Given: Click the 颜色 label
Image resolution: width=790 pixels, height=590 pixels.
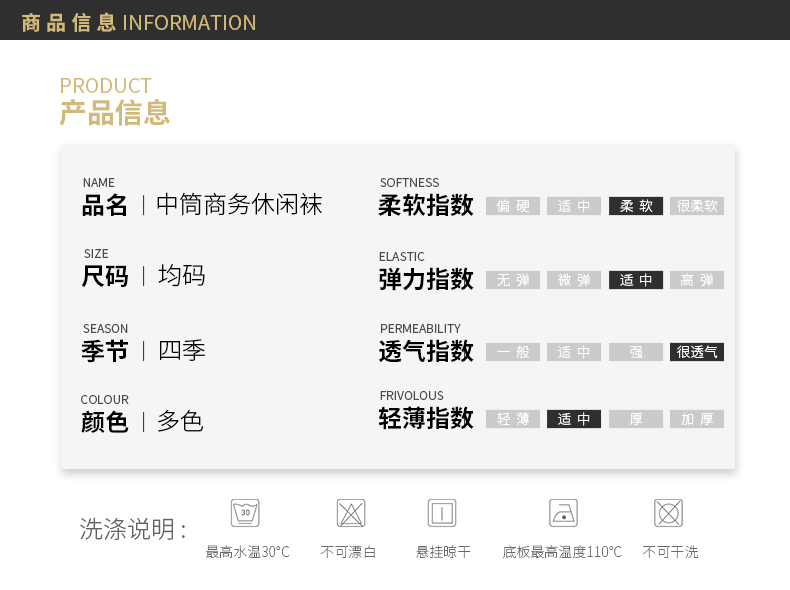Looking at the screenshot, I should (x=104, y=422).
